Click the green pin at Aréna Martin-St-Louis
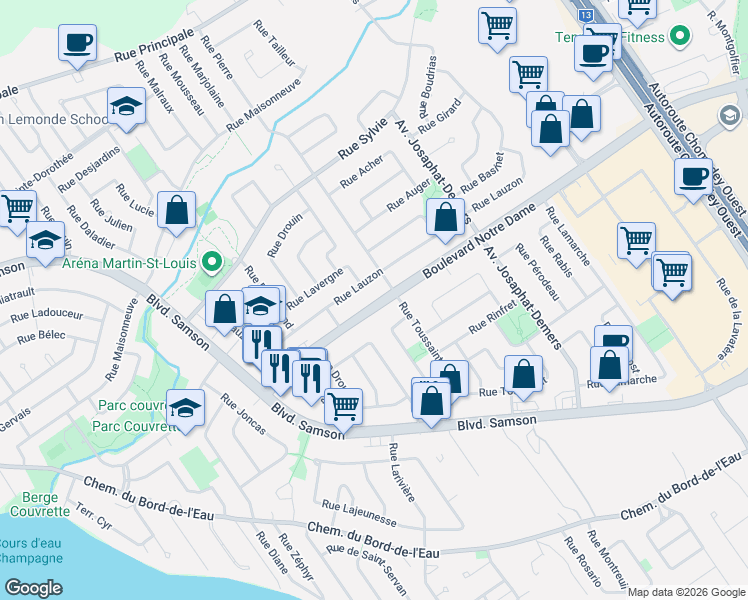This screenshot has height=600, width=748. [x=213, y=262]
